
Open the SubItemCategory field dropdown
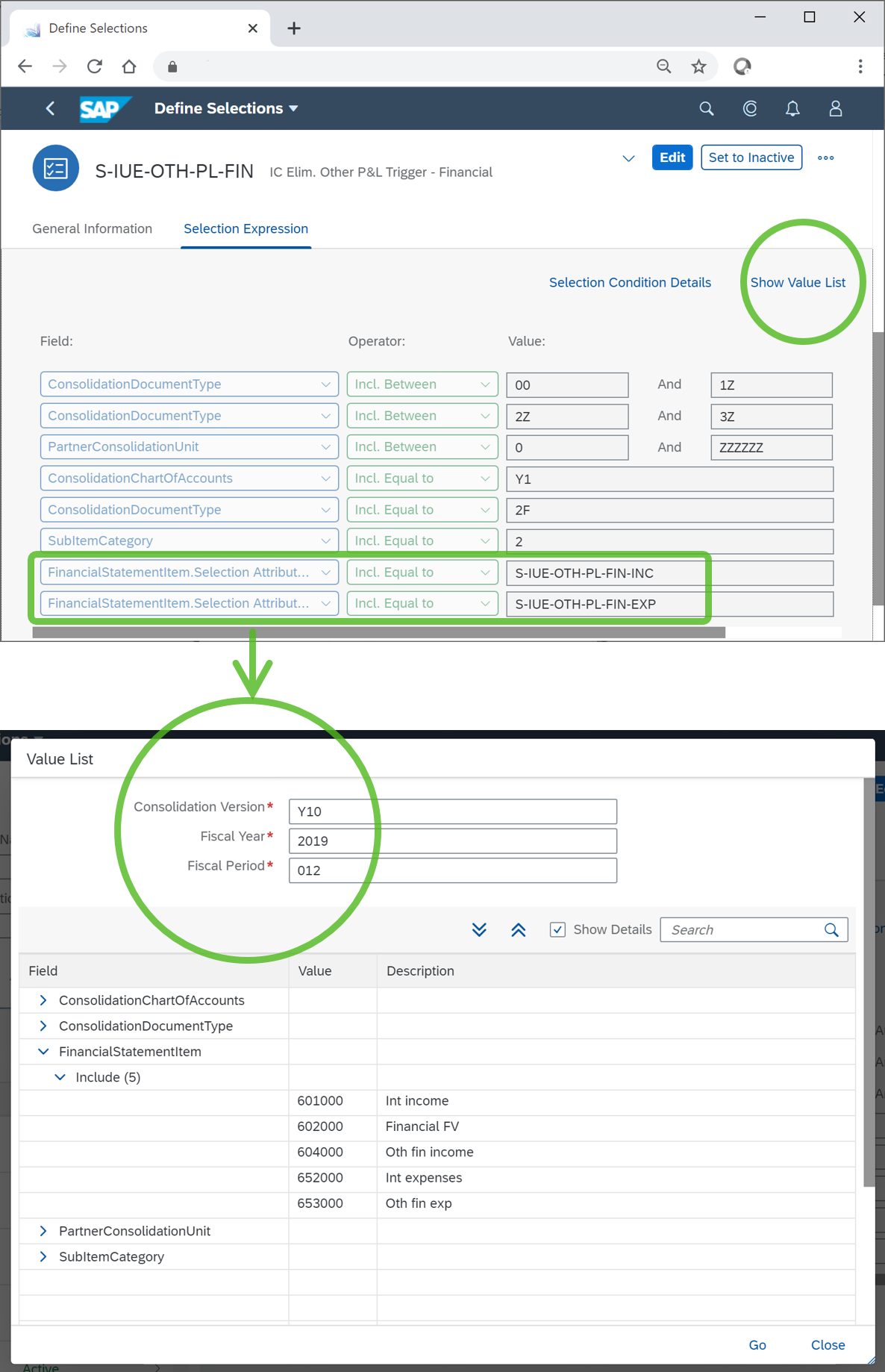(325, 541)
